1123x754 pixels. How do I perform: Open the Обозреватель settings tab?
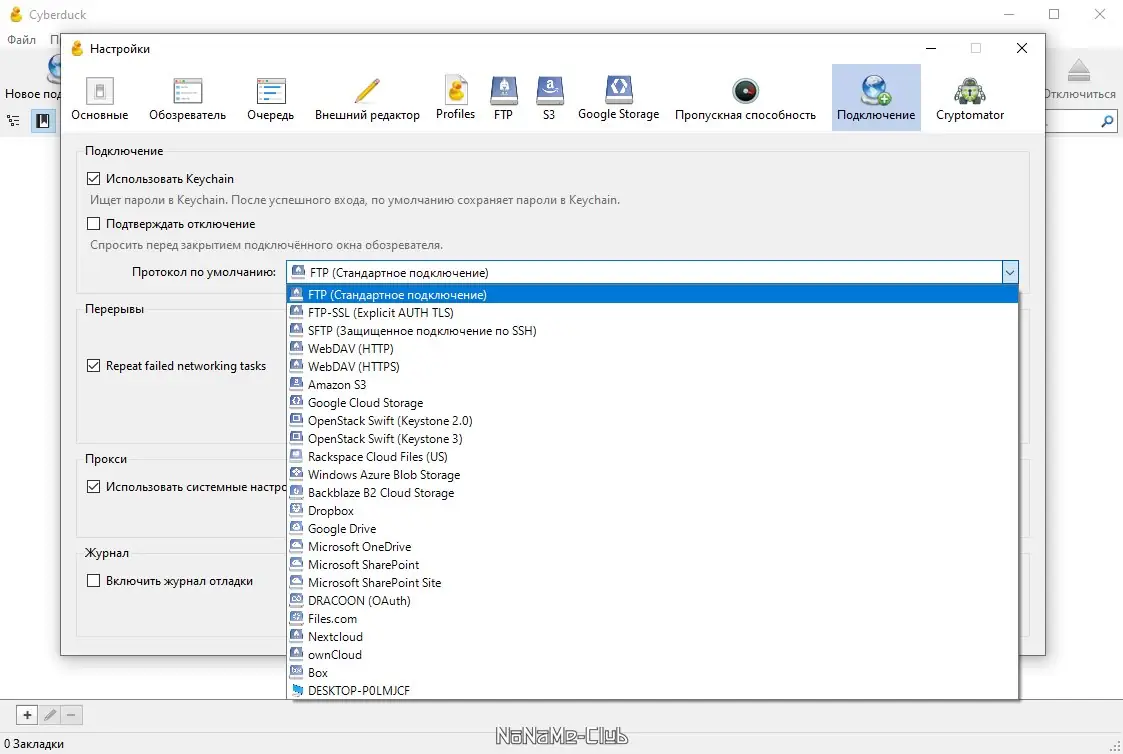point(188,98)
